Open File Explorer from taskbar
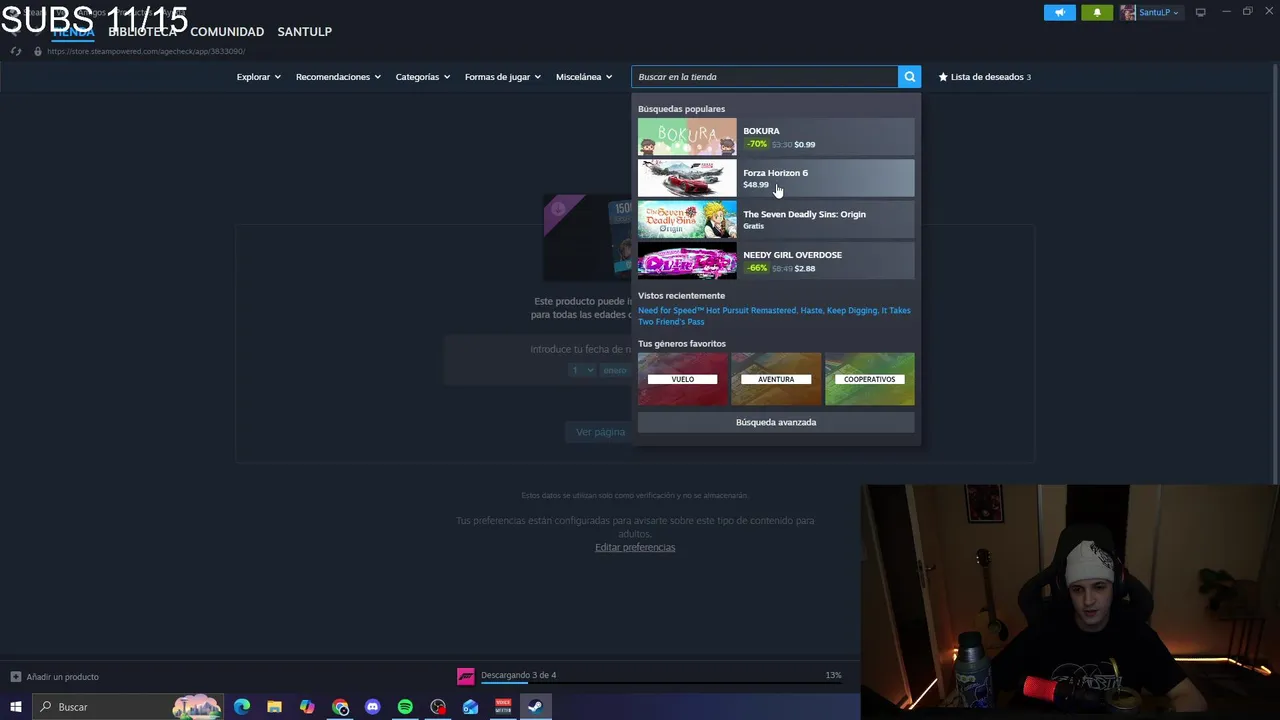 (274, 707)
